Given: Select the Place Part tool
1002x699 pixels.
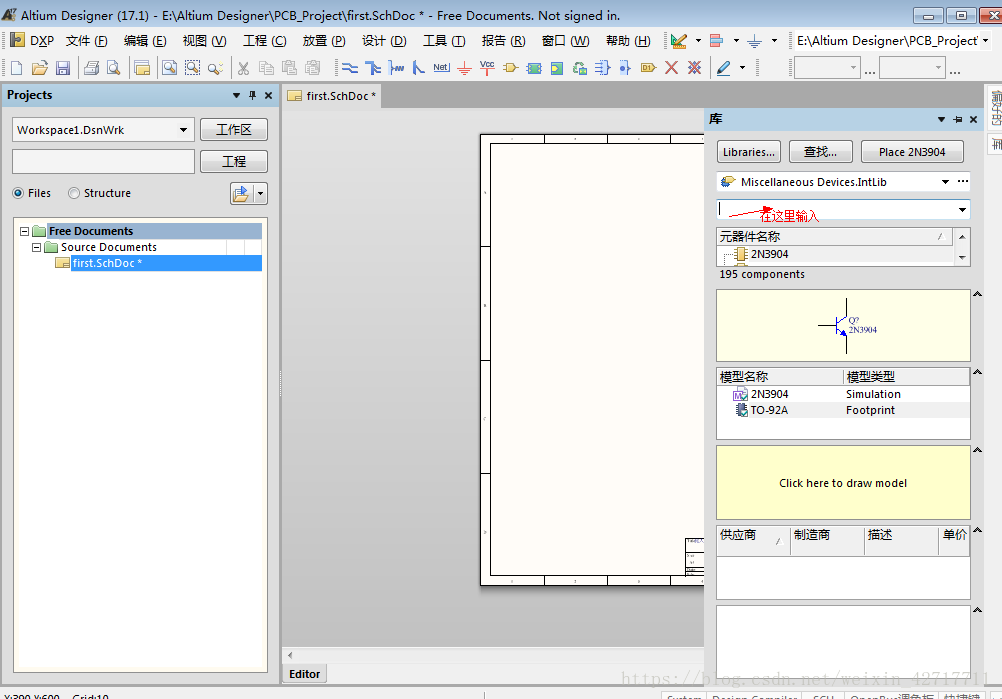Looking at the screenshot, I should click(x=510, y=68).
